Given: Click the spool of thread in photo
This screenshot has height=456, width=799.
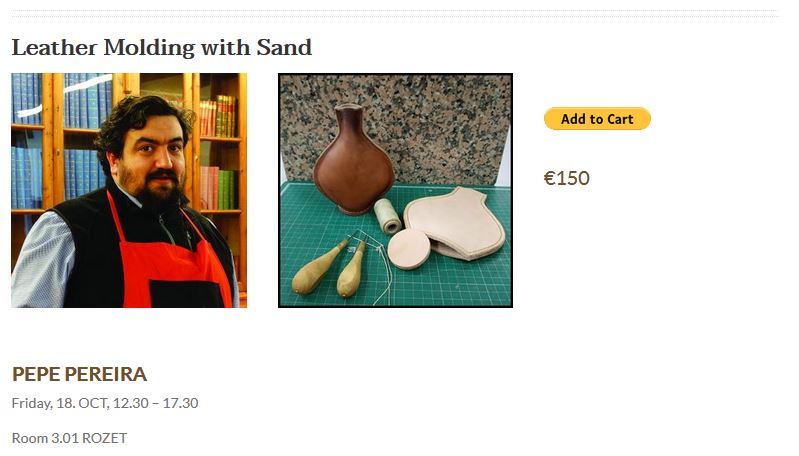Looking at the screenshot, I should (x=388, y=216).
